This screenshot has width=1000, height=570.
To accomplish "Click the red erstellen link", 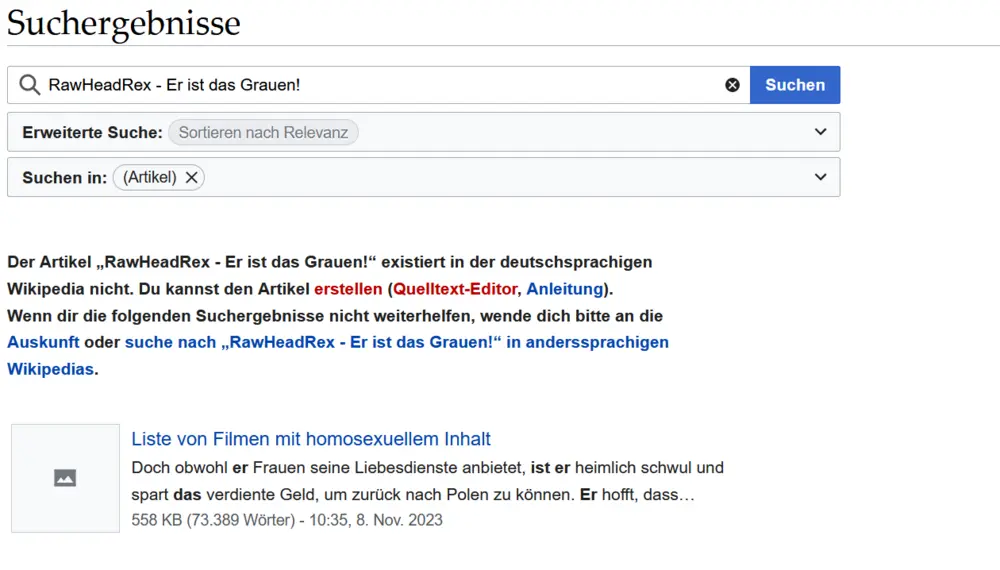I will click(347, 289).
